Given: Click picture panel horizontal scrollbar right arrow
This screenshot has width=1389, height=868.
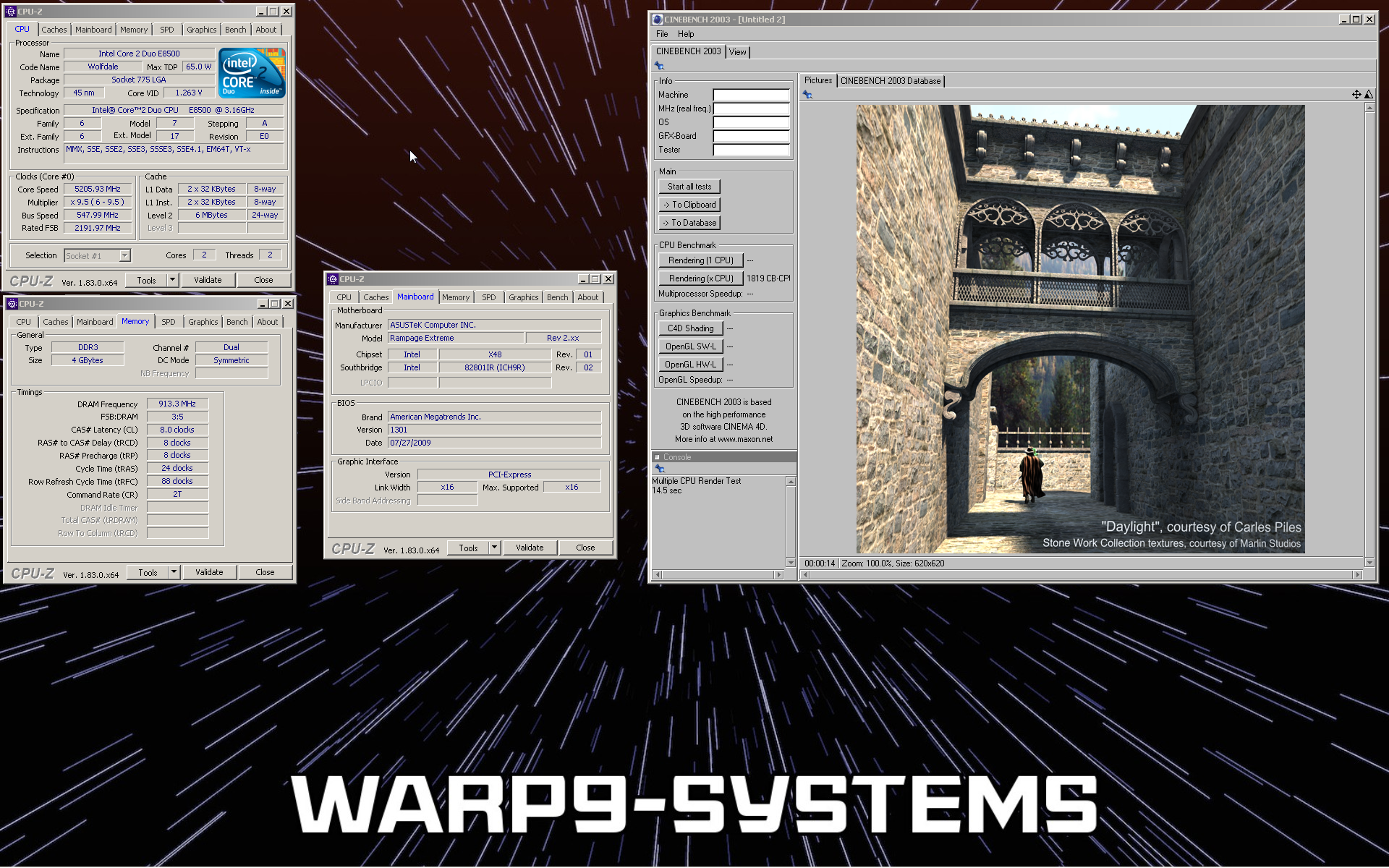Looking at the screenshot, I should (1357, 575).
